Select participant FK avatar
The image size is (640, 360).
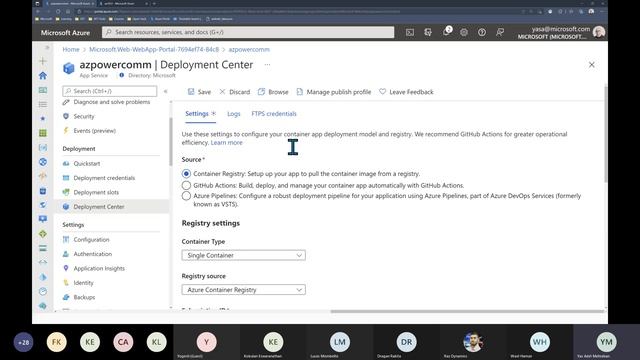point(57,342)
